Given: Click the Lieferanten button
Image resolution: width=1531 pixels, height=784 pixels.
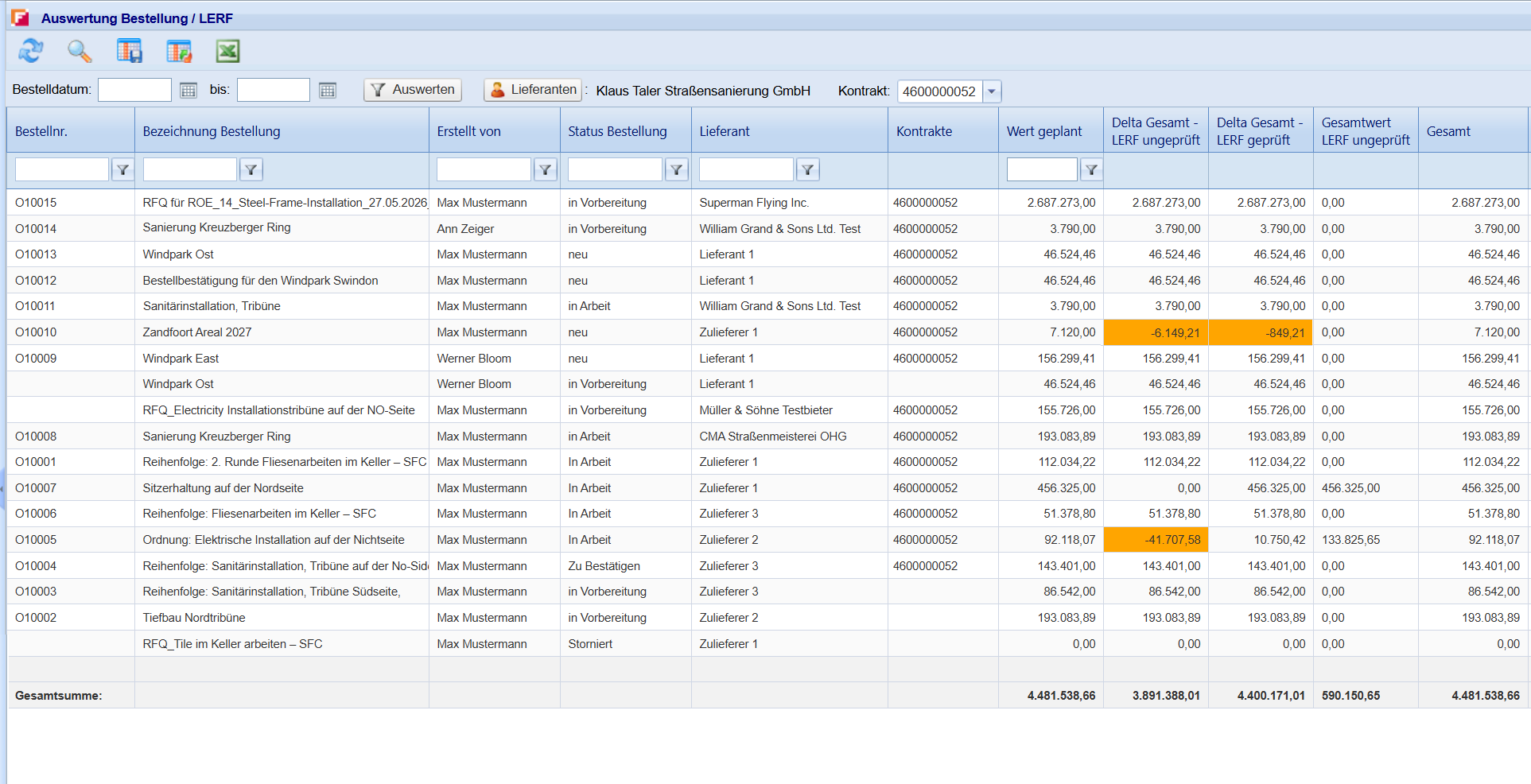Looking at the screenshot, I should tap(533, 90).
